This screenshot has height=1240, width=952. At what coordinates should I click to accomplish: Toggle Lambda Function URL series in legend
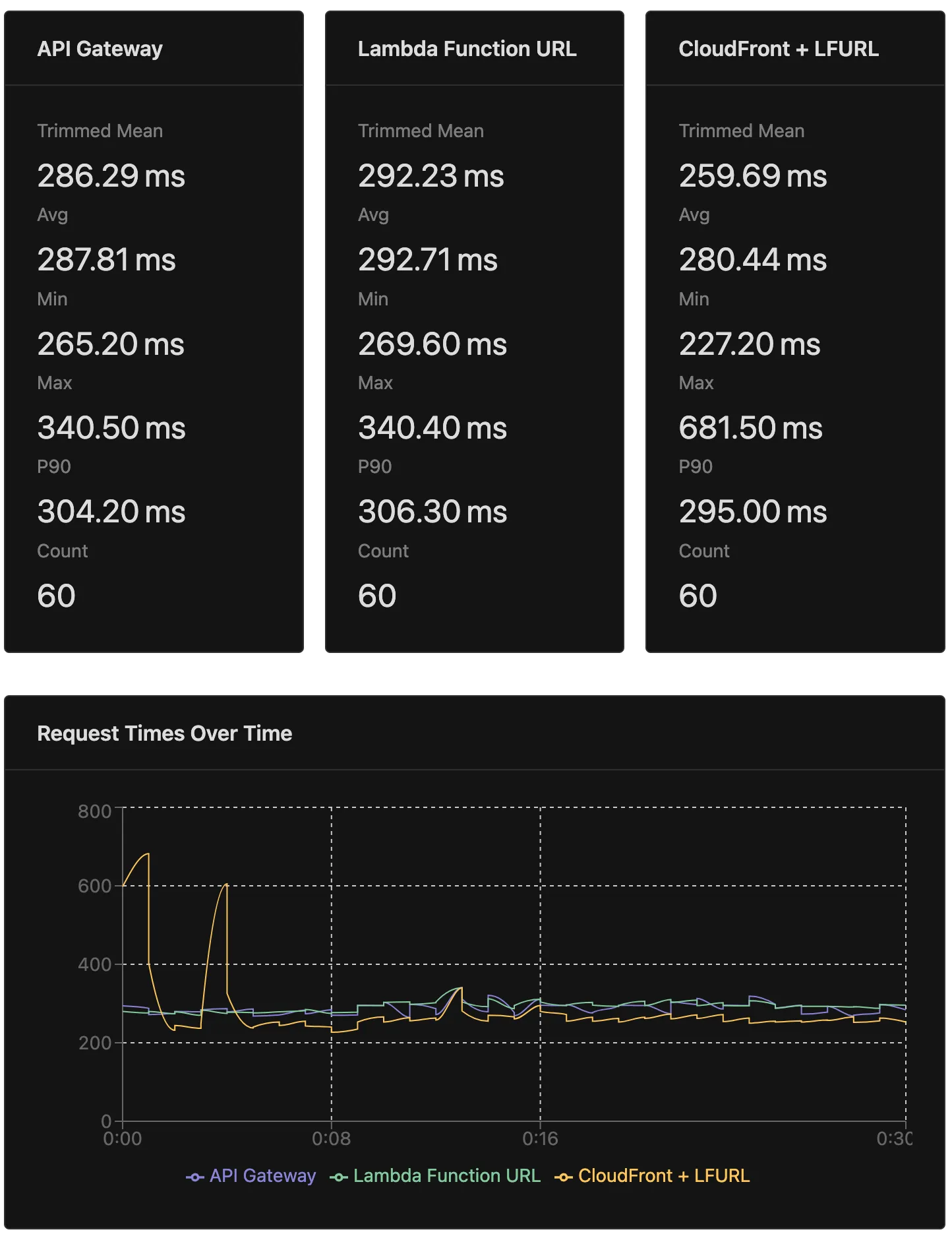[435, 1176]
